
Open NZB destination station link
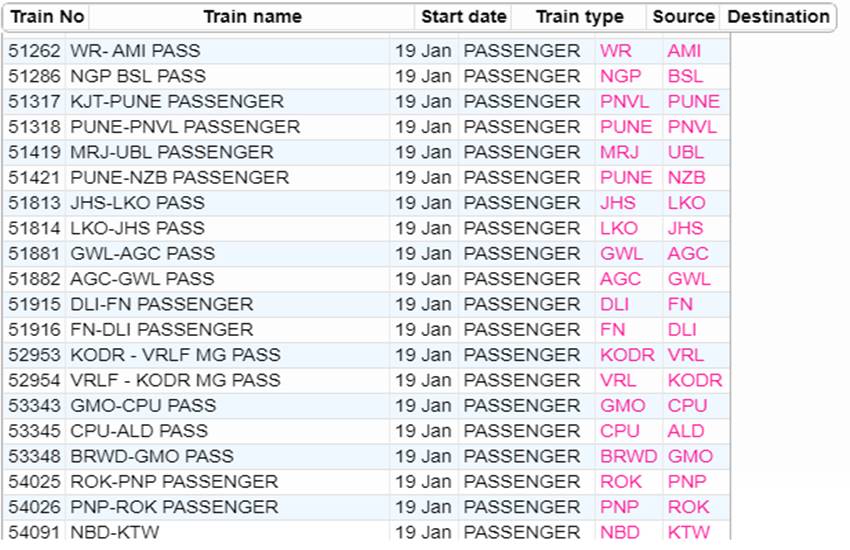click(686, 178)
